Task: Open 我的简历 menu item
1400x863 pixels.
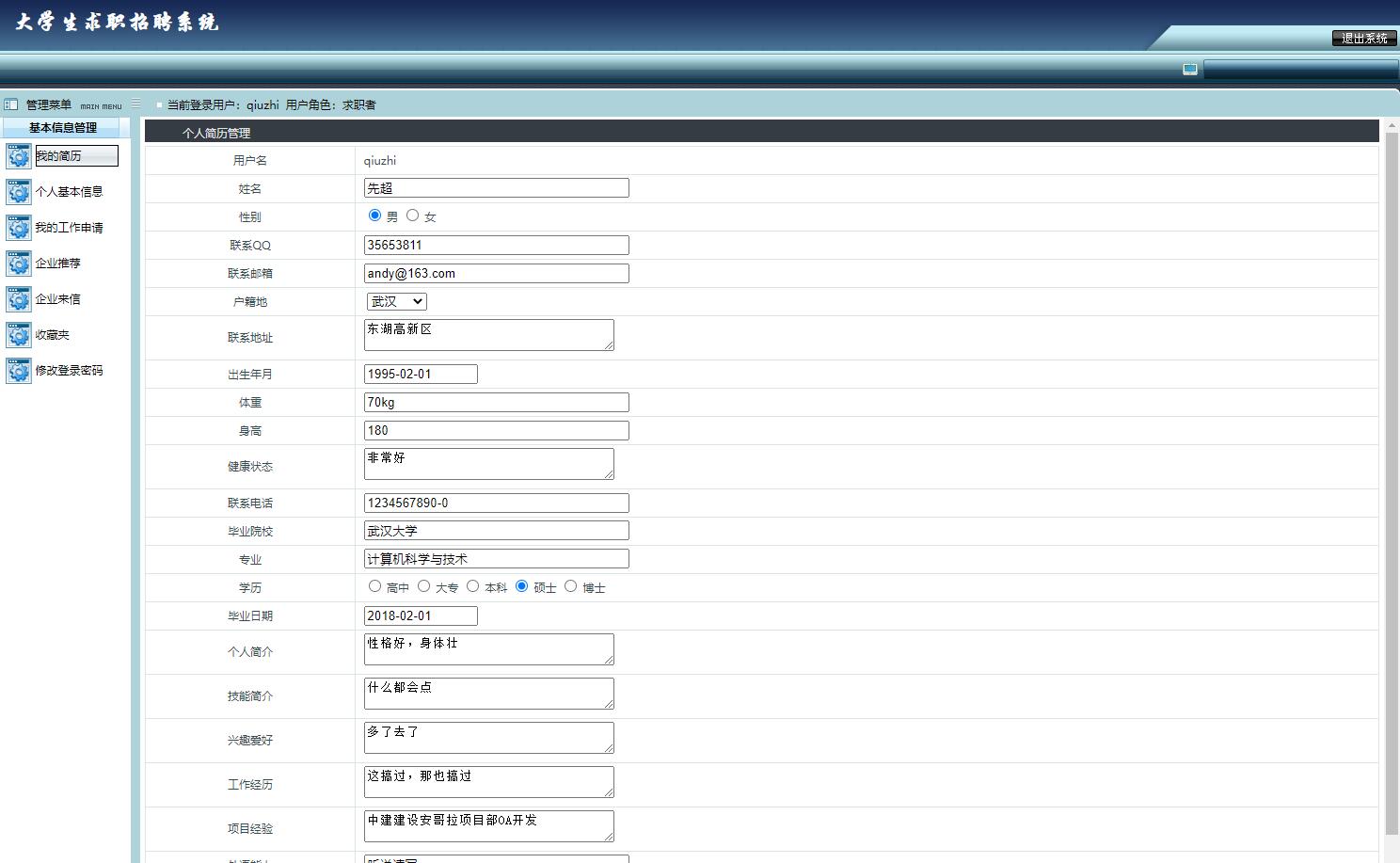Action: [76, 156]
